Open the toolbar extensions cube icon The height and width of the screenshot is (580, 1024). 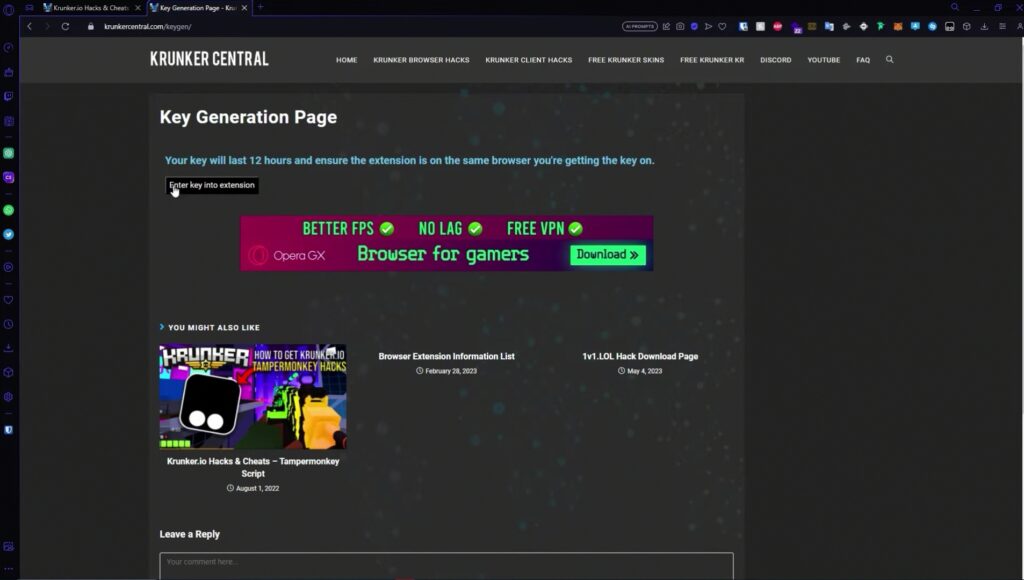(967, 27)
